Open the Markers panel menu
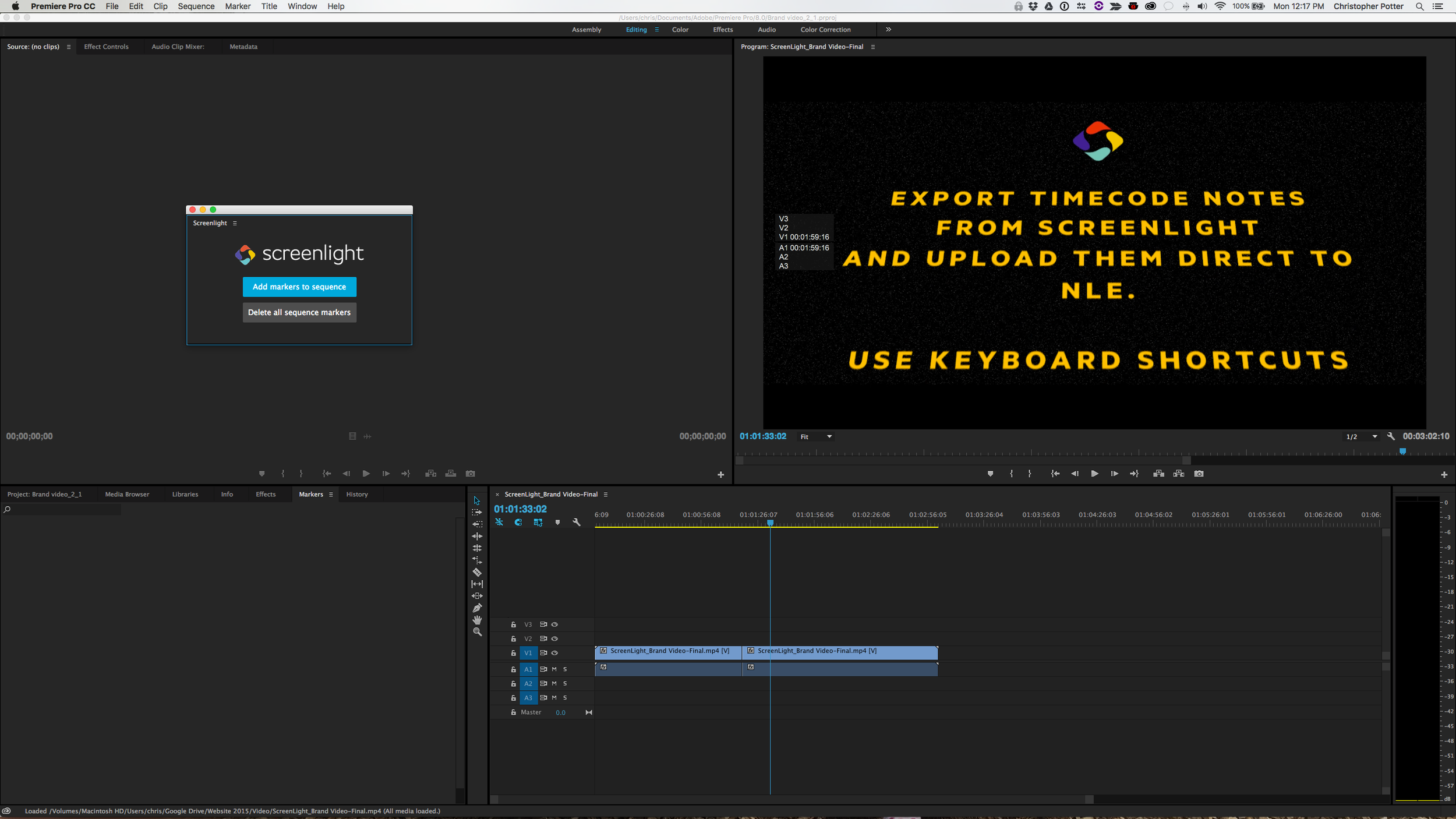 click(x=331, y=495)
